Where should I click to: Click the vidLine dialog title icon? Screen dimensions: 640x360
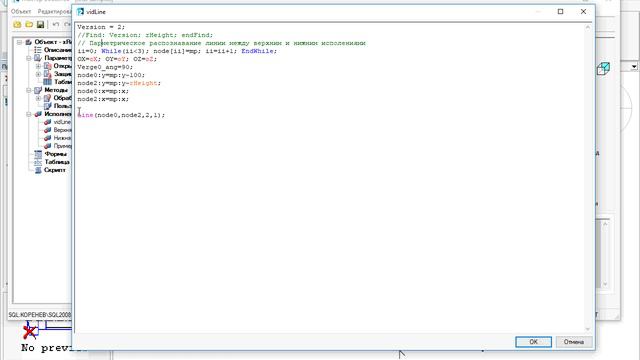[80, 12]
